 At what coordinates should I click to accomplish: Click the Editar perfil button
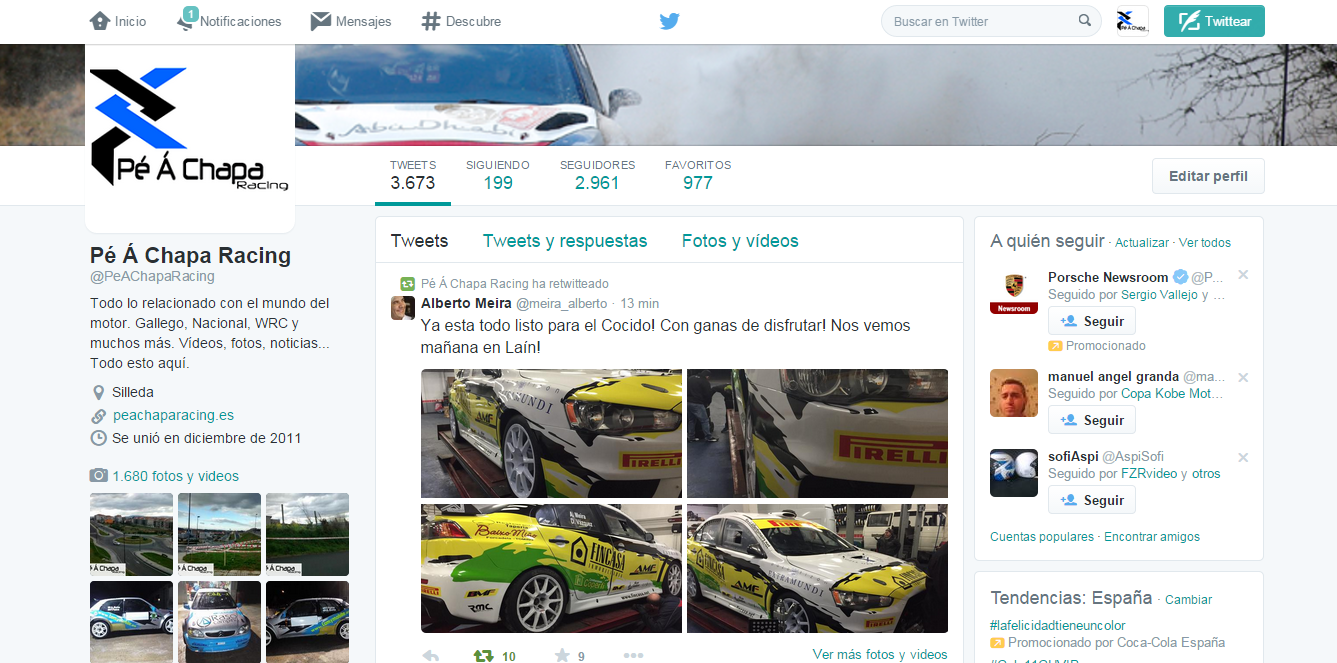(1208, 176)
